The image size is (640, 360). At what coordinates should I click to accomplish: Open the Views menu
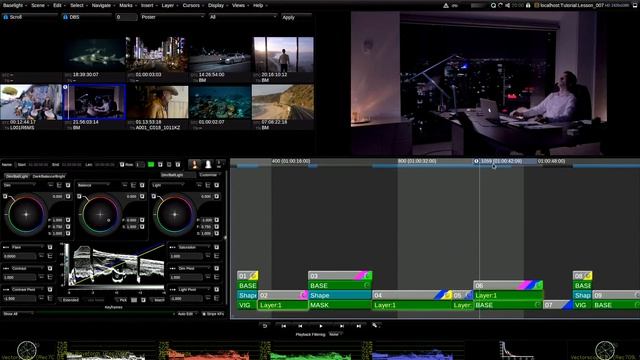240,5
